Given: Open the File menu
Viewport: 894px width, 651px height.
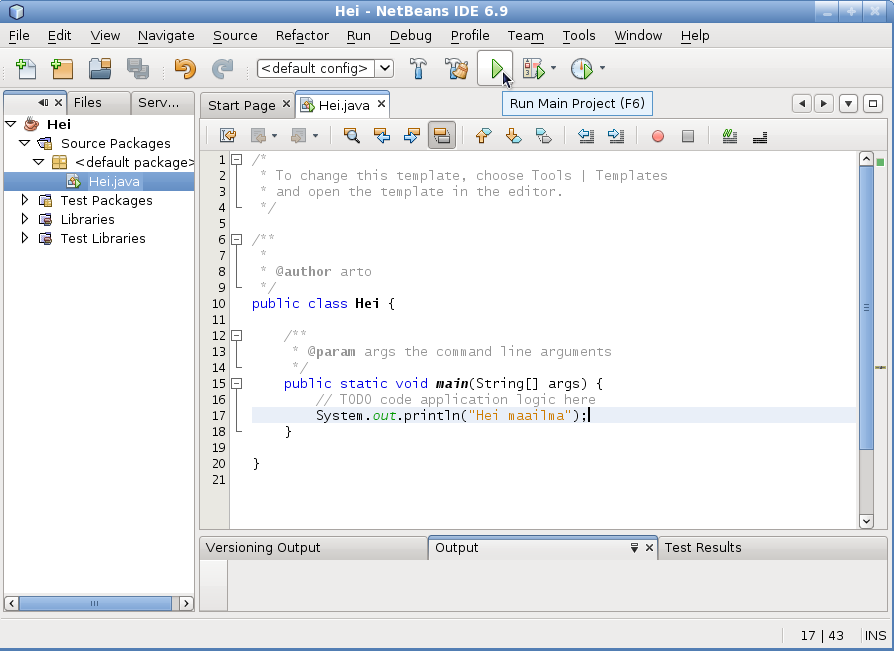Looking at the screenshot, I should coord(19,35).
